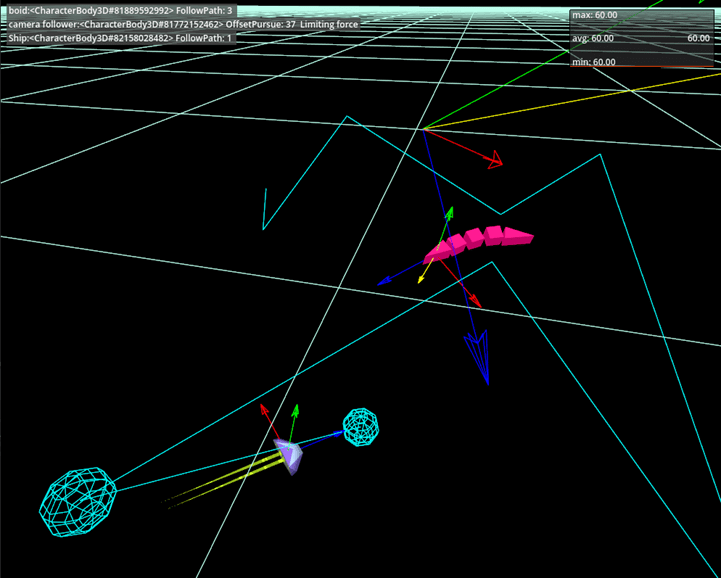Viewport: 721px width, 578px height.
Task: Click the max: 60.00 FPS label
Action: coord(594,15)
